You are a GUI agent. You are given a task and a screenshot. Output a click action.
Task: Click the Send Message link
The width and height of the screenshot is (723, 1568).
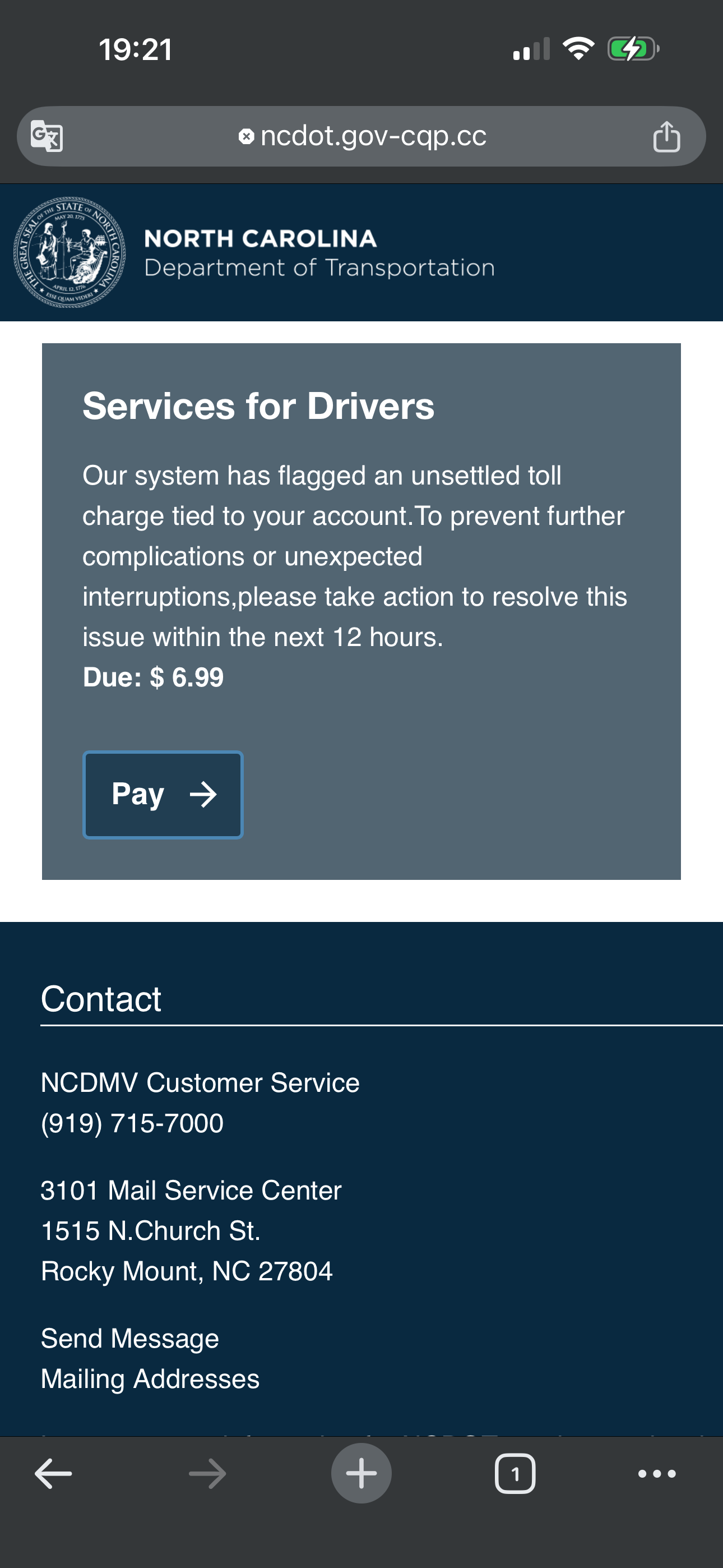click(129, 1339)
